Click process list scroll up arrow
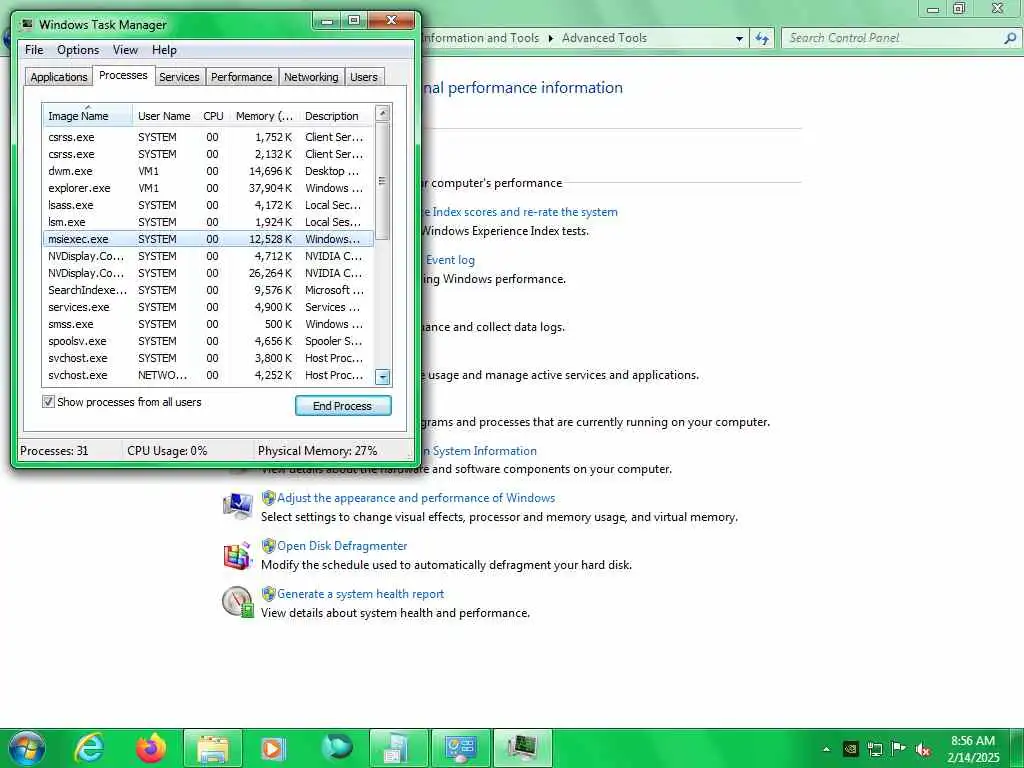 coord(383,113)
